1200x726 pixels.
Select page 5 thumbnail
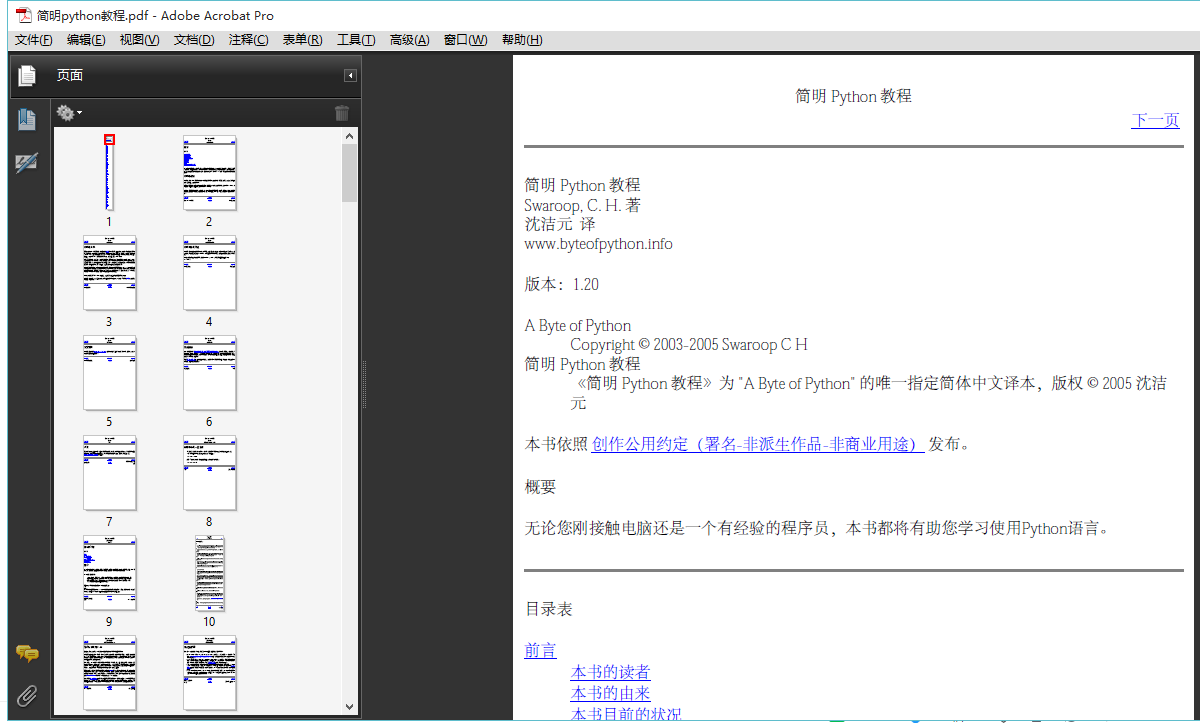(109, 372)
